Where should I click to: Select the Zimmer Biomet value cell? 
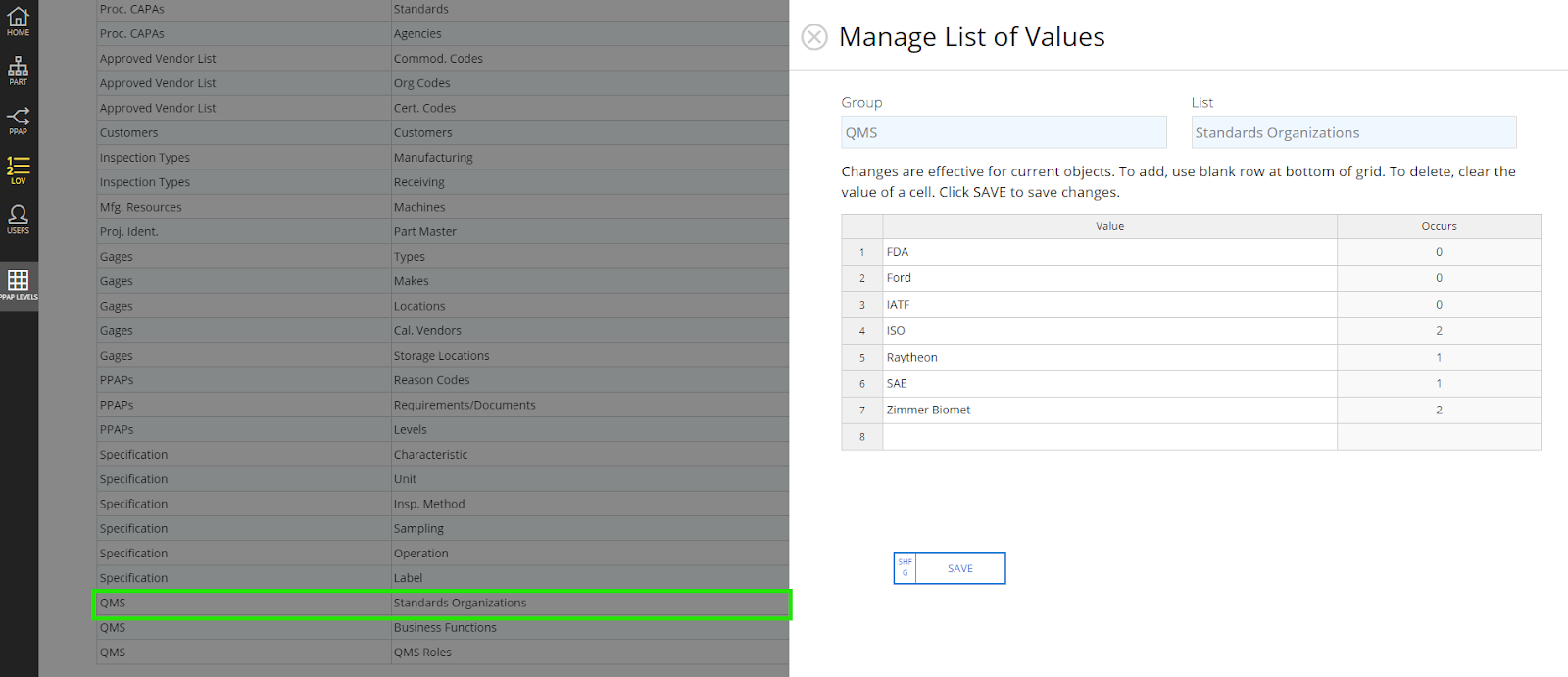[1109, 411]
